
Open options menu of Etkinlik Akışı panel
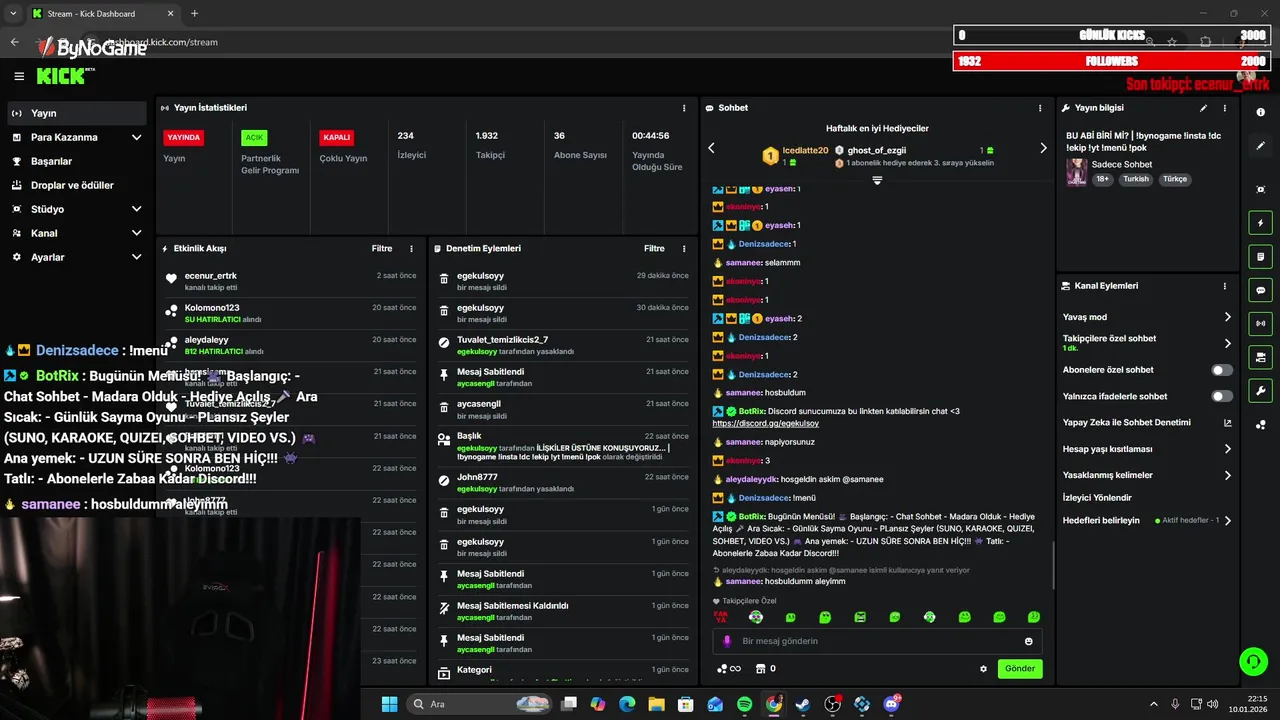[411, 249]
